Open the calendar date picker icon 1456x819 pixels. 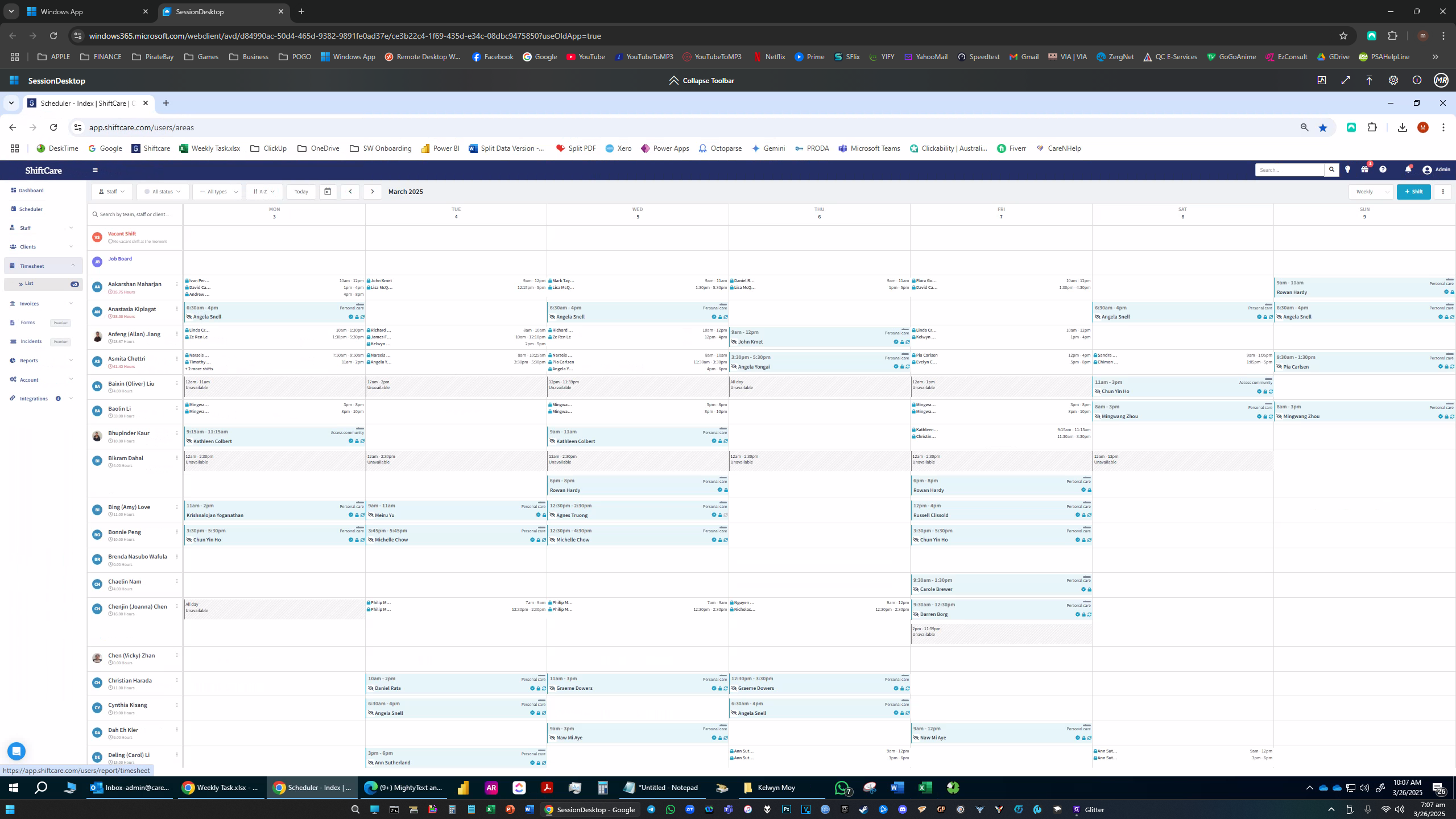[328, 192]
